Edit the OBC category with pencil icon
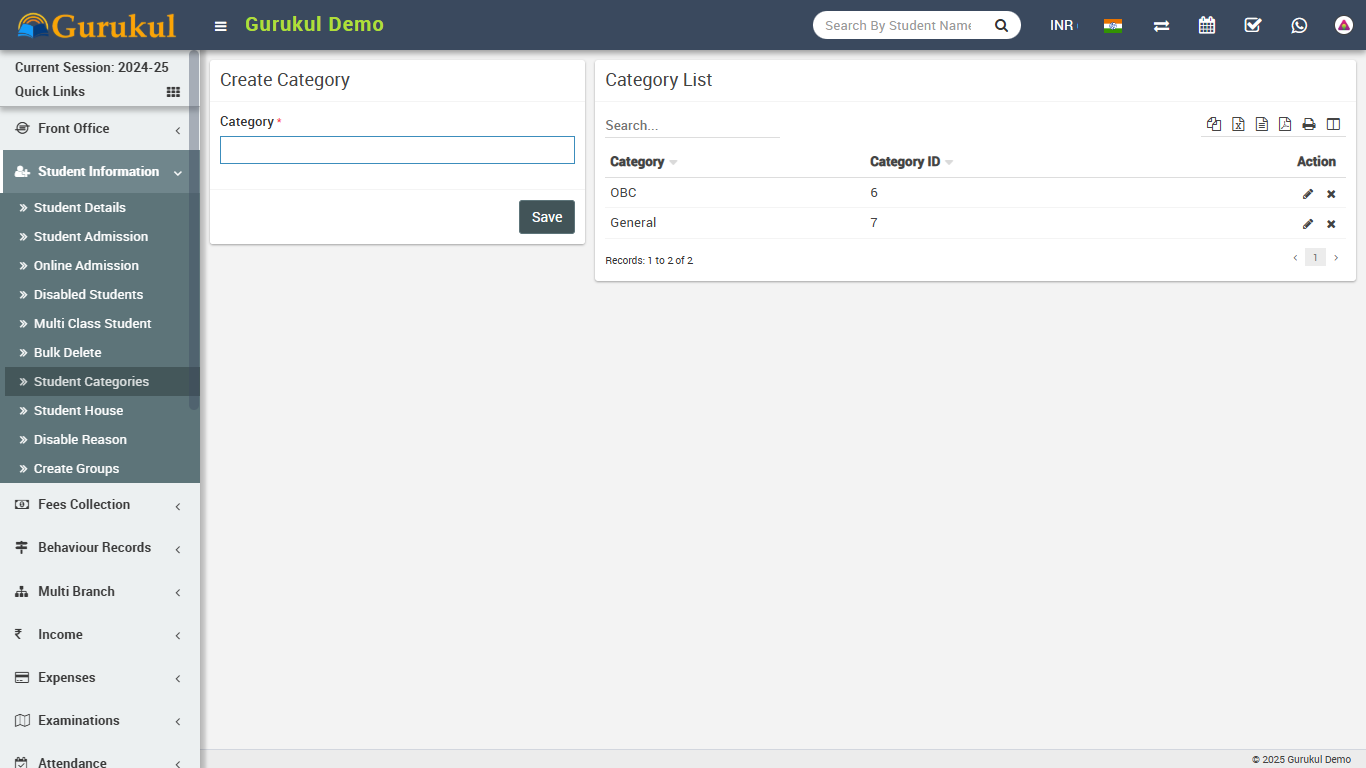The height and width of the screenshot is (768, 1366). tap(1307, 194)
